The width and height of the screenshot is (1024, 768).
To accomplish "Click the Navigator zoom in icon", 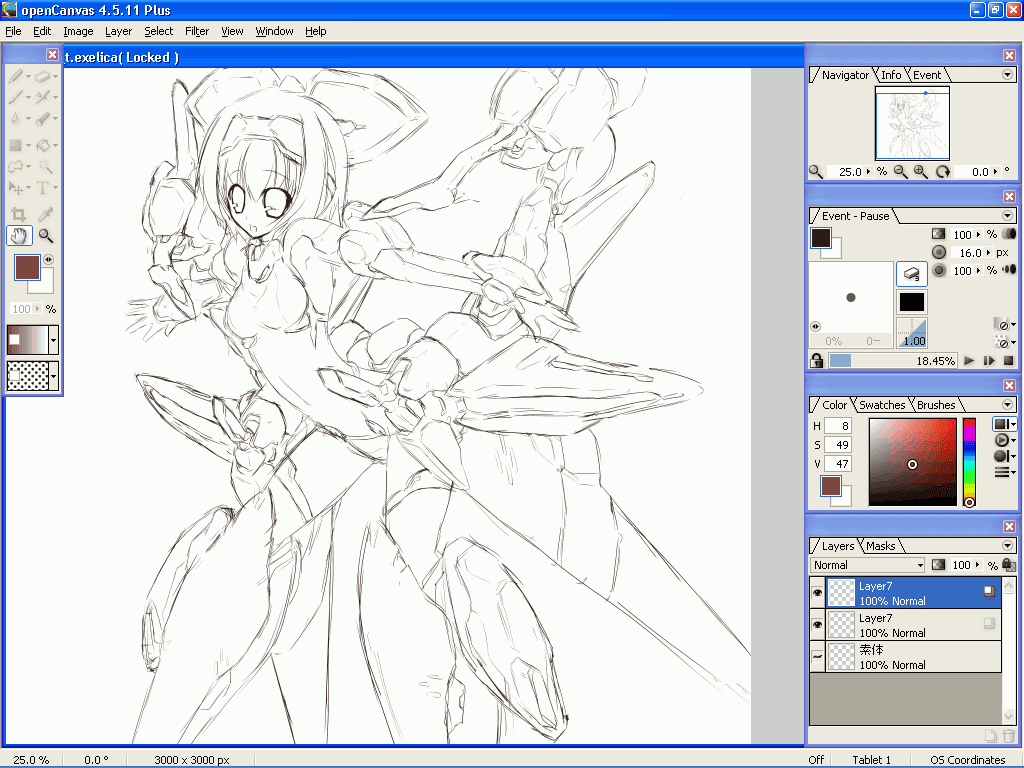I will 921,172.
